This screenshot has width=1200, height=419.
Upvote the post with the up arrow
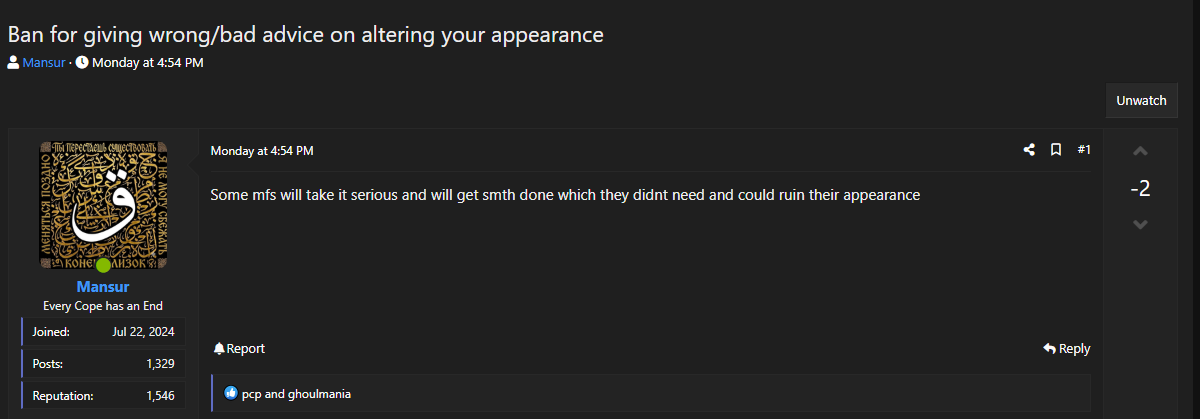click(x=1140, y=152)
